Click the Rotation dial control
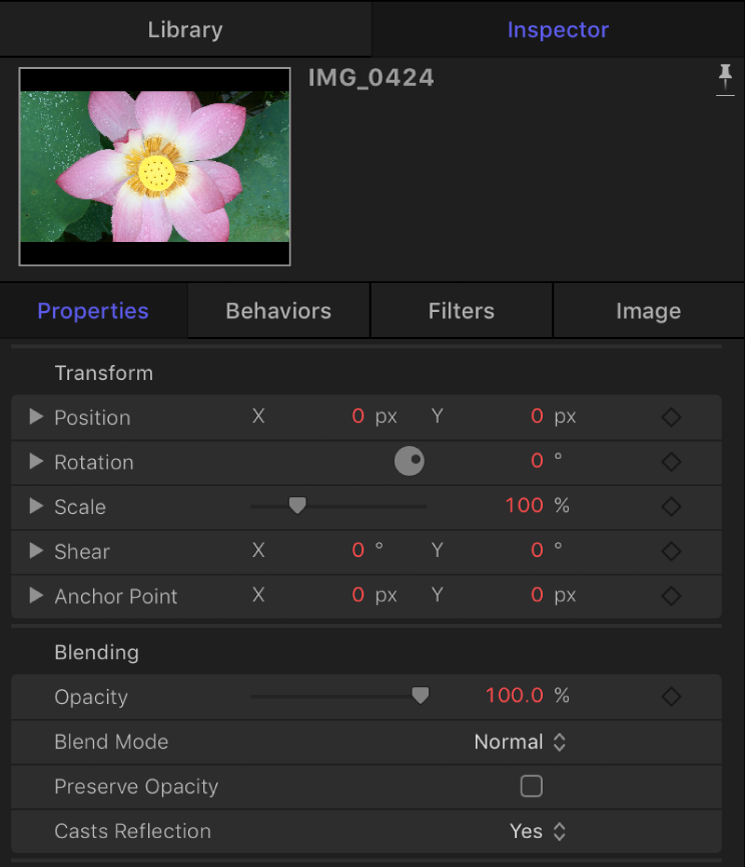The width and height of the screenshot is (745, 867). click(410, 461)
